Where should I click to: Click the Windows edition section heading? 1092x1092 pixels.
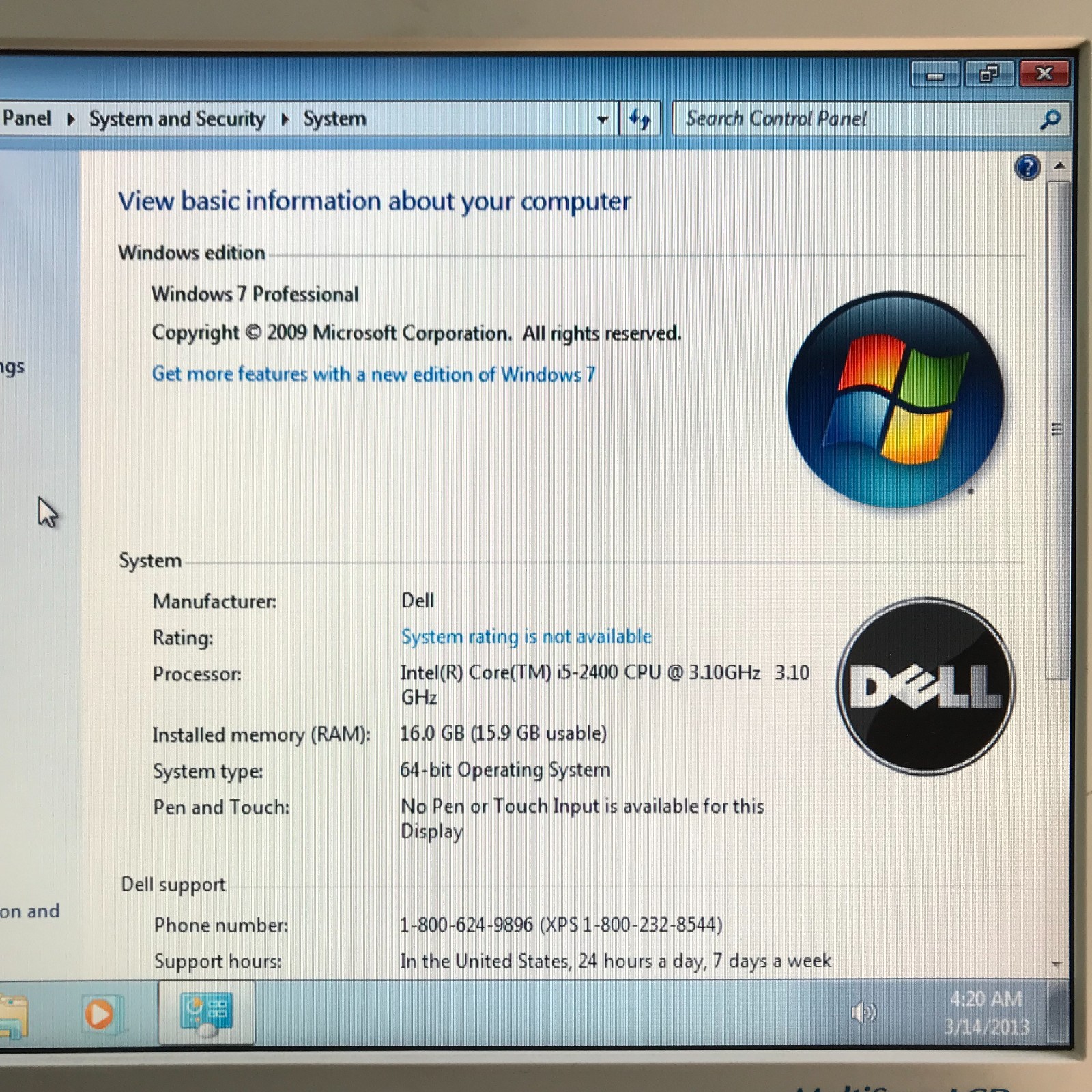point(192,253)
